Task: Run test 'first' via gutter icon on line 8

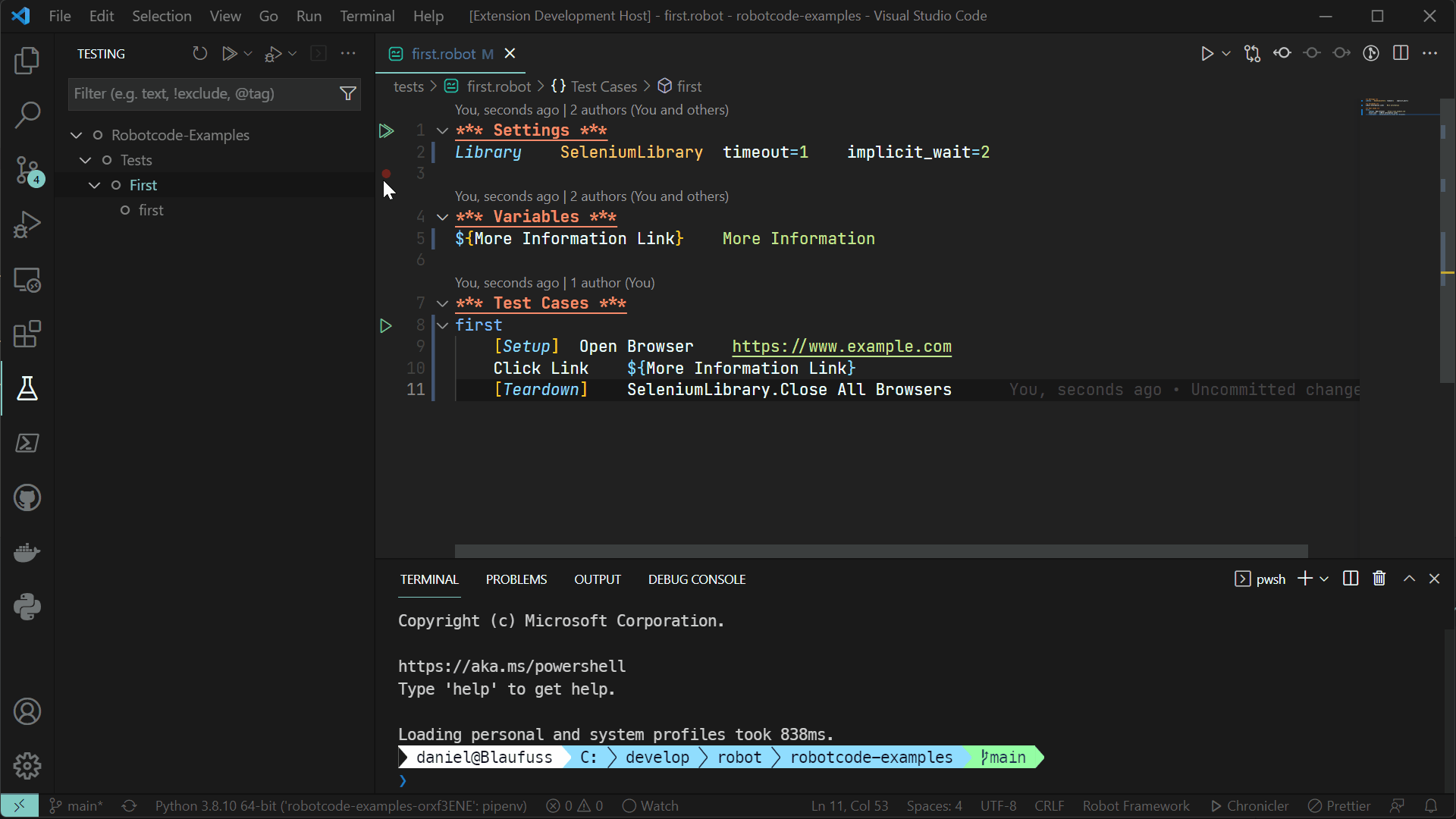Action: click(x=386, y=326)
